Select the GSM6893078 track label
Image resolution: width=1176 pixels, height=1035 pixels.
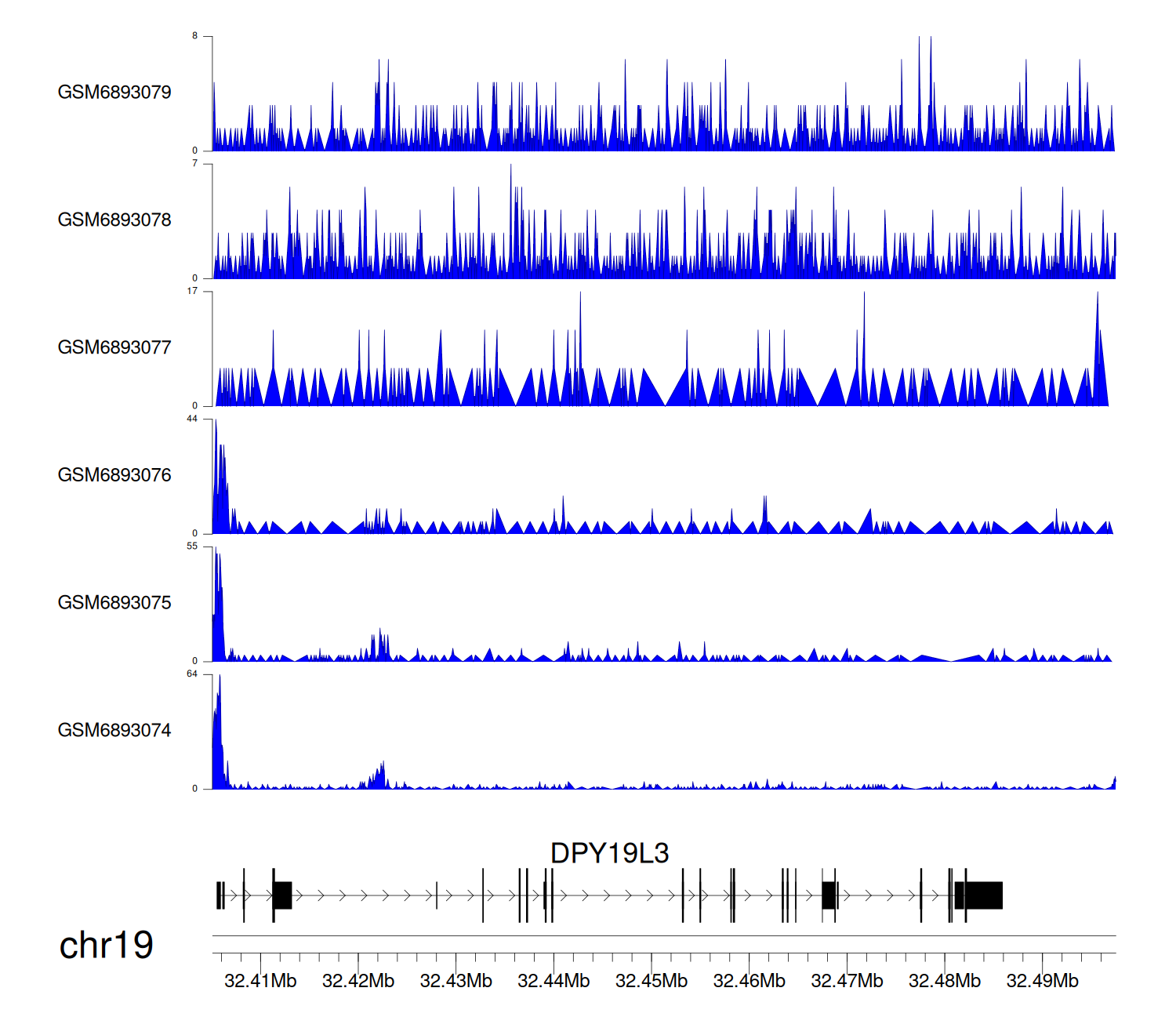click(x=114, y=220)
